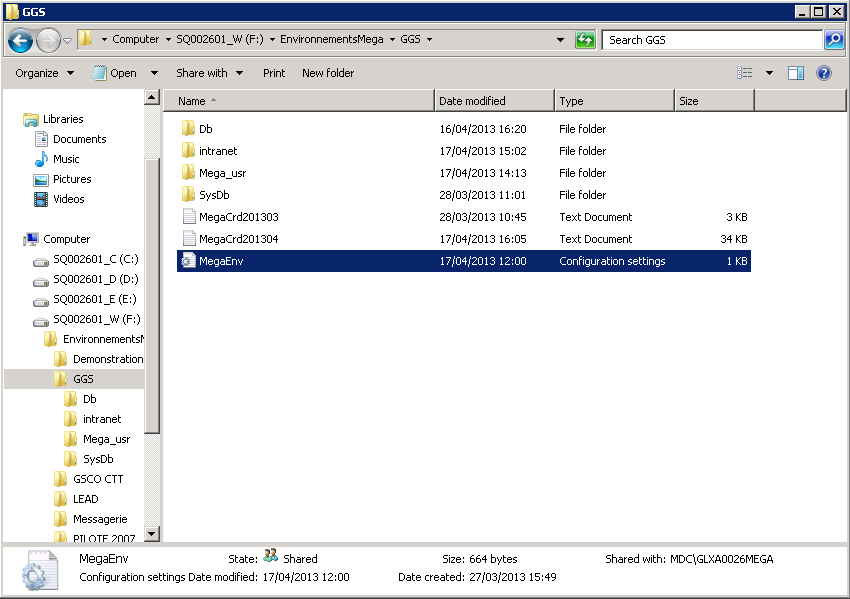
Task: Click the search magnifier icon
Action: pyautogui.click(x=834, y=40)
